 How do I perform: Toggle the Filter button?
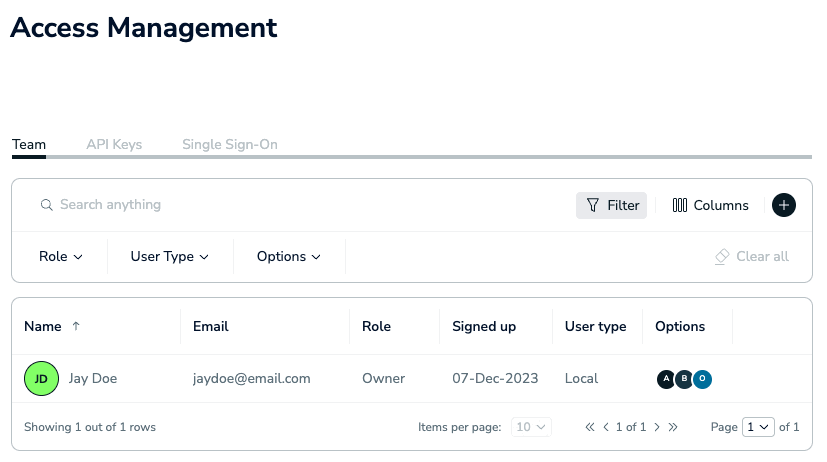[611, 205]
